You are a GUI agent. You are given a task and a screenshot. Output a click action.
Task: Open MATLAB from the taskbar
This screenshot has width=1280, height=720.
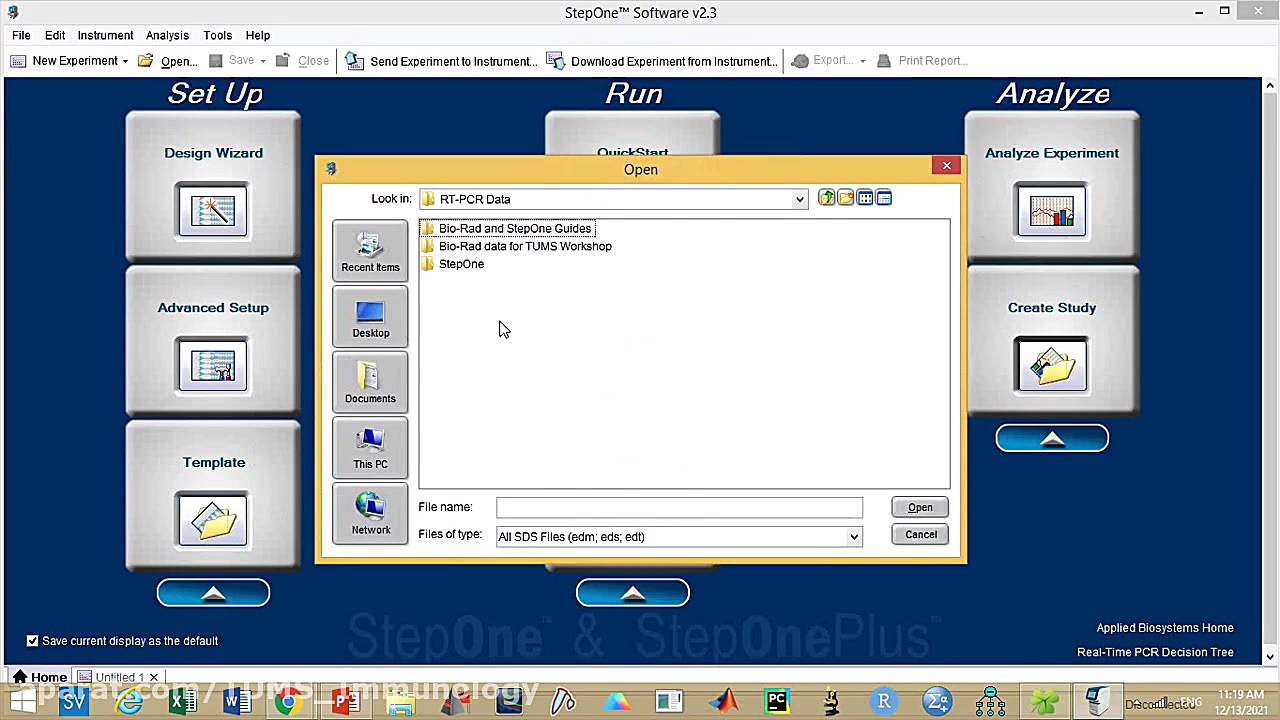point(723,701)
